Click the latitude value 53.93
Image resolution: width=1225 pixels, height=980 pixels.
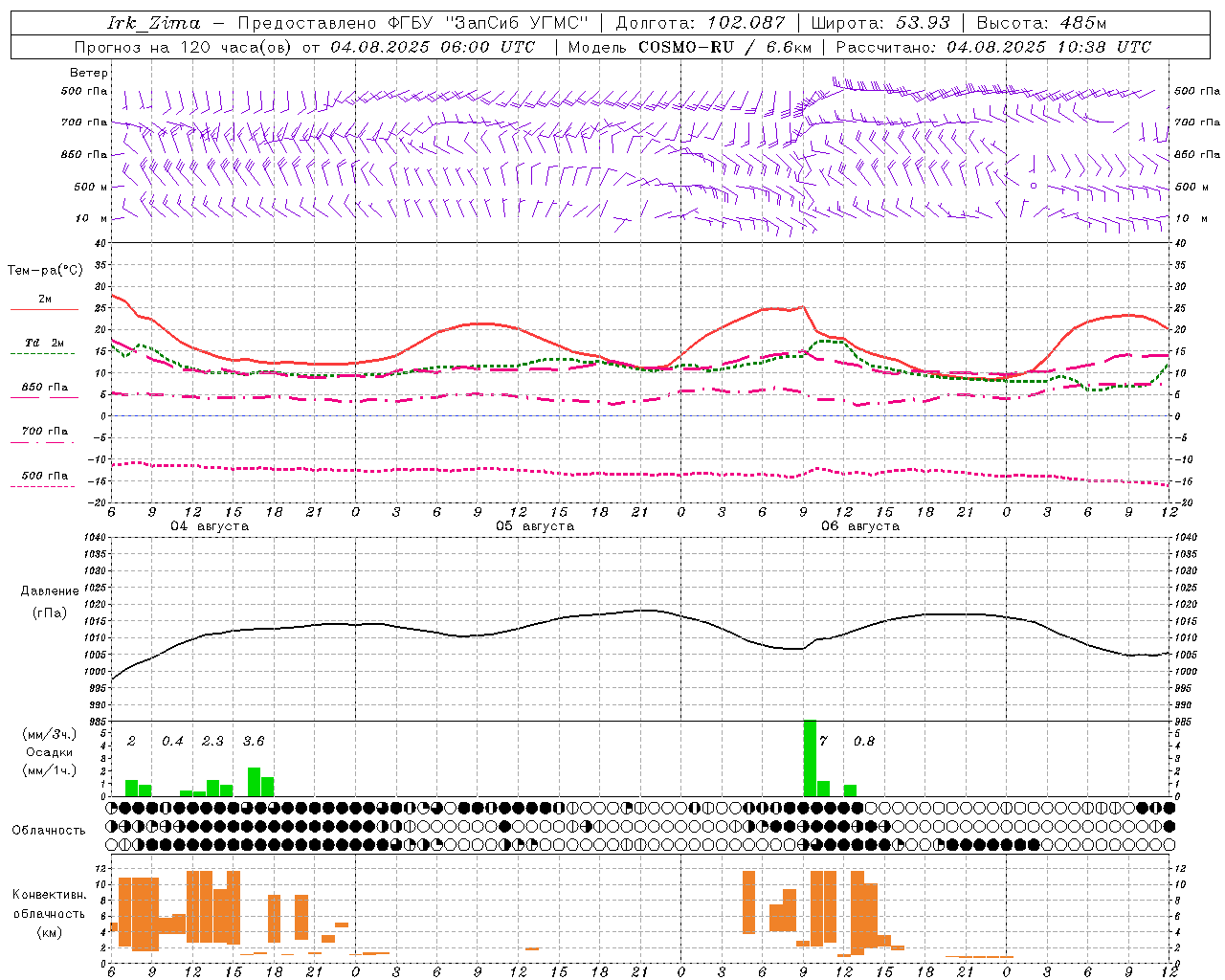pos(923,23)
